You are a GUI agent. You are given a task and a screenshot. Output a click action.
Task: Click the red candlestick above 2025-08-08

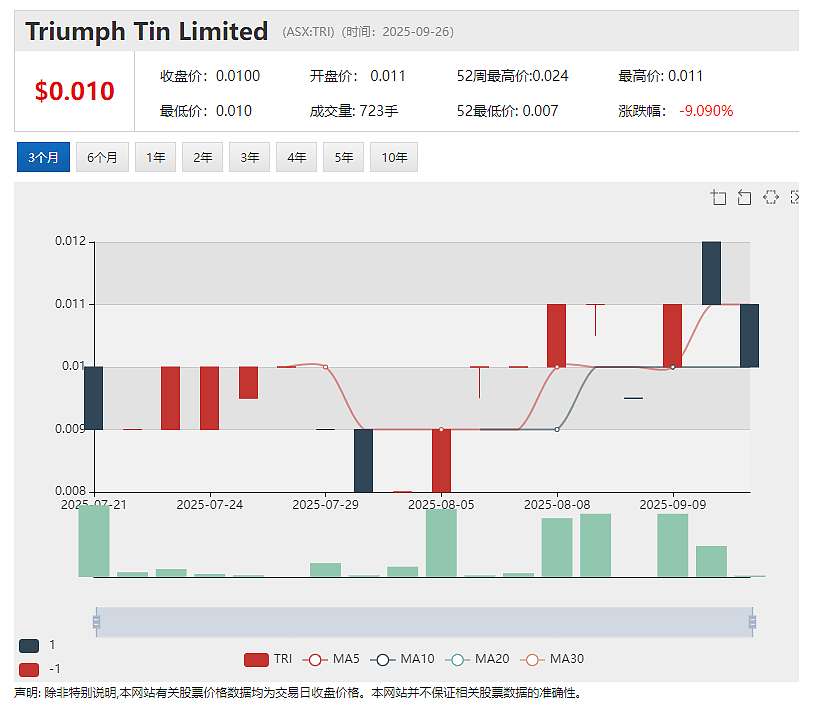pos(556,336)
